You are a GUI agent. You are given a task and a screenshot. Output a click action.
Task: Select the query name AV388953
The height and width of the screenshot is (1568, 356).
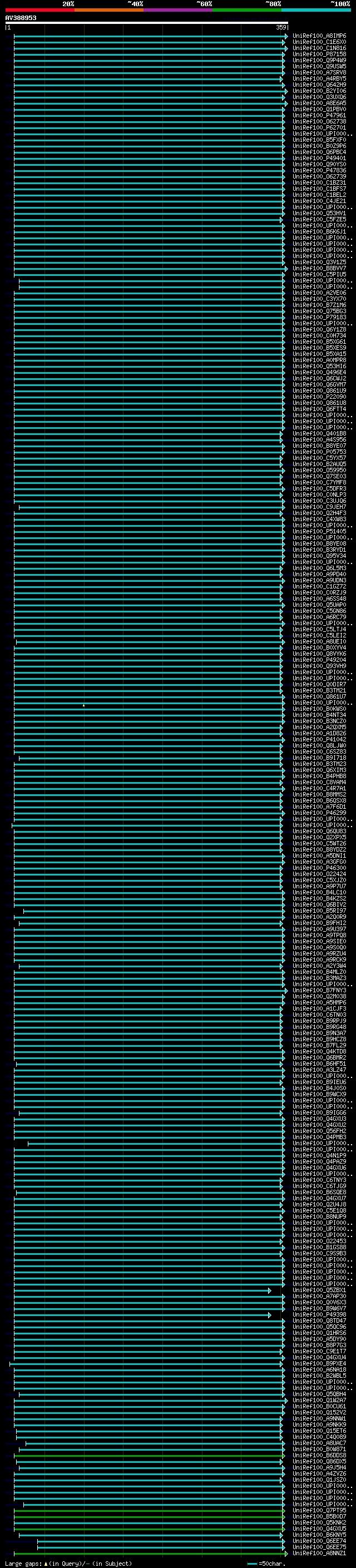[21, 18]
